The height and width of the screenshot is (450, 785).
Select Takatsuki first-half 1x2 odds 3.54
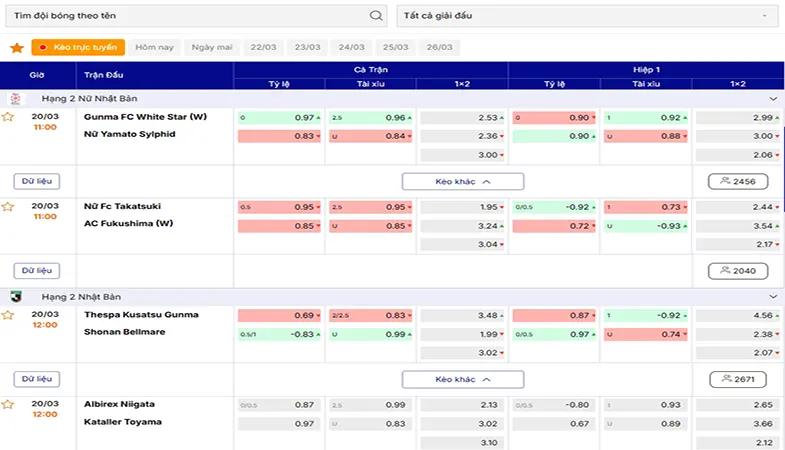pyautogui.click(x=738, y=226)
